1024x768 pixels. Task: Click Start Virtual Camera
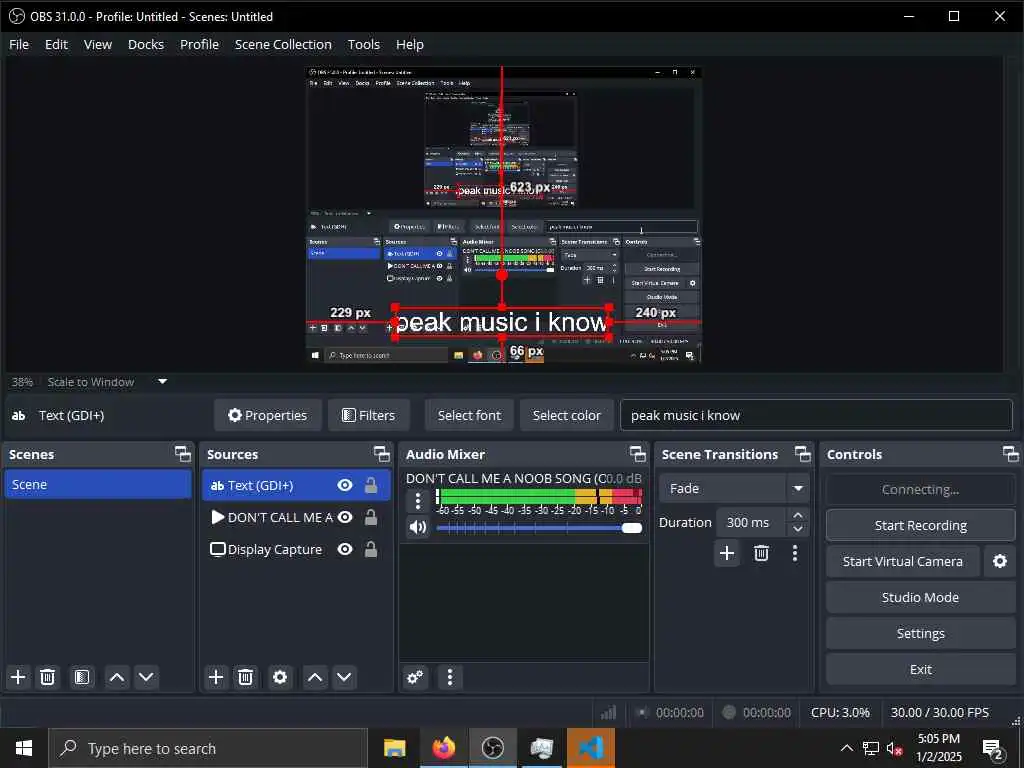[903, 561]
